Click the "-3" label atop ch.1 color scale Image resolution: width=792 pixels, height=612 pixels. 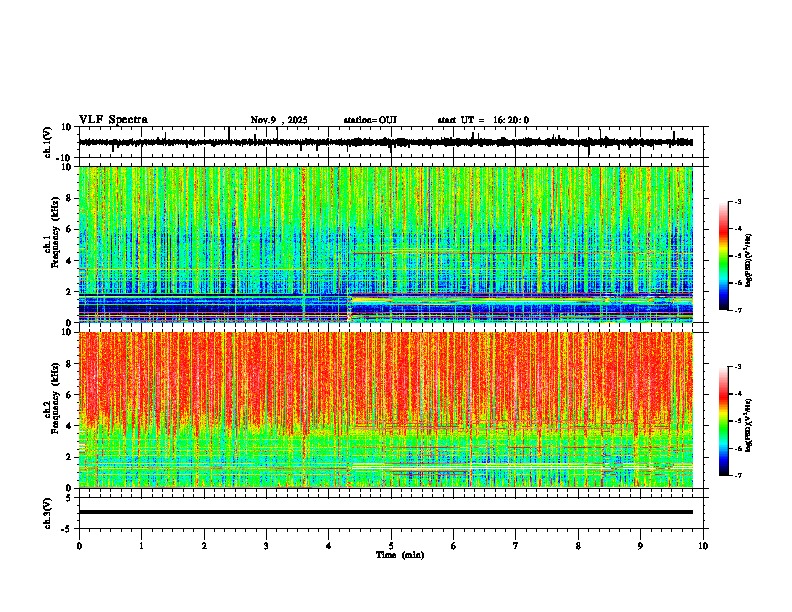point(736,201)
